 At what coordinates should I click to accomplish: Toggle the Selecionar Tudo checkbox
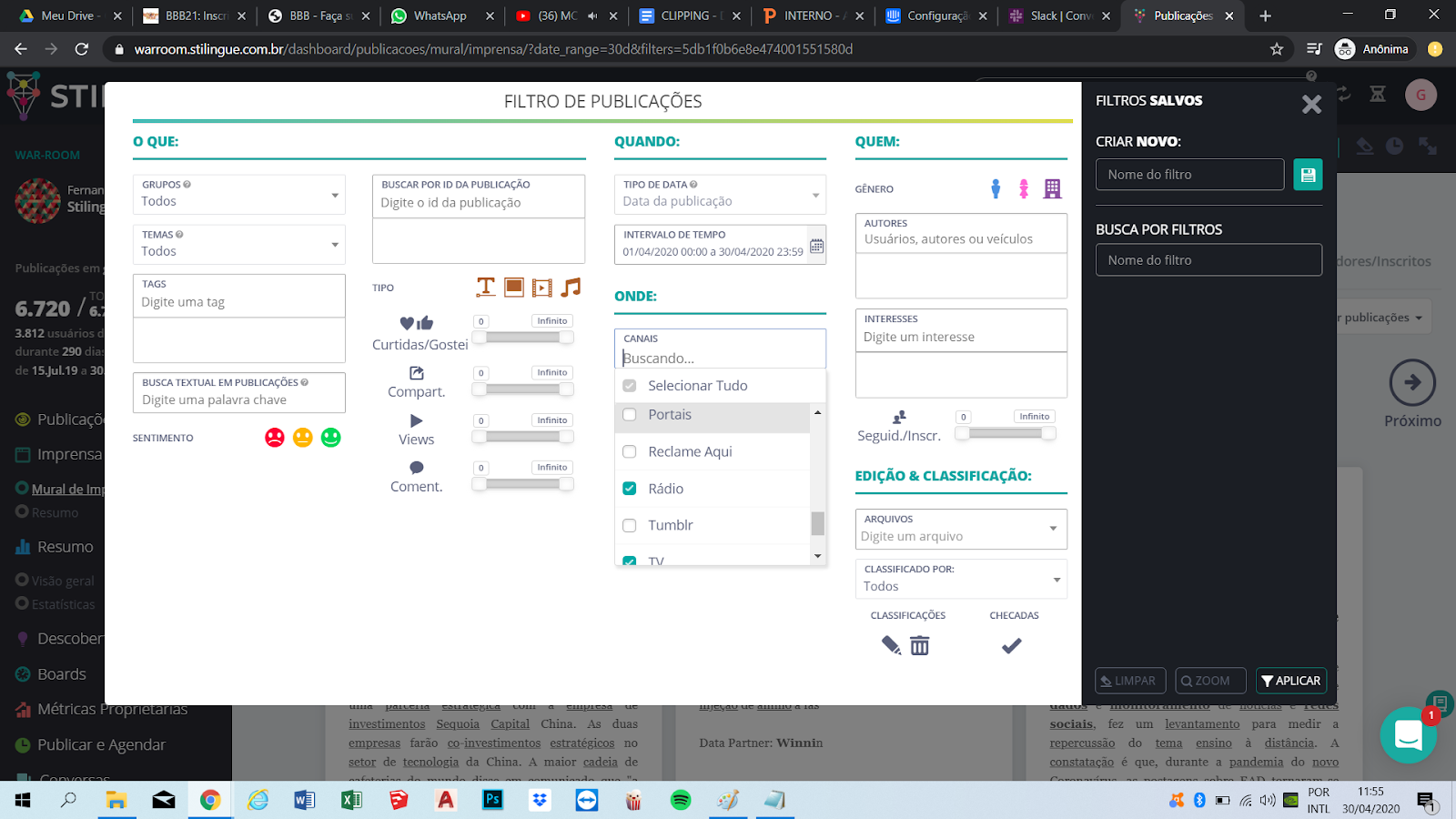629,386
